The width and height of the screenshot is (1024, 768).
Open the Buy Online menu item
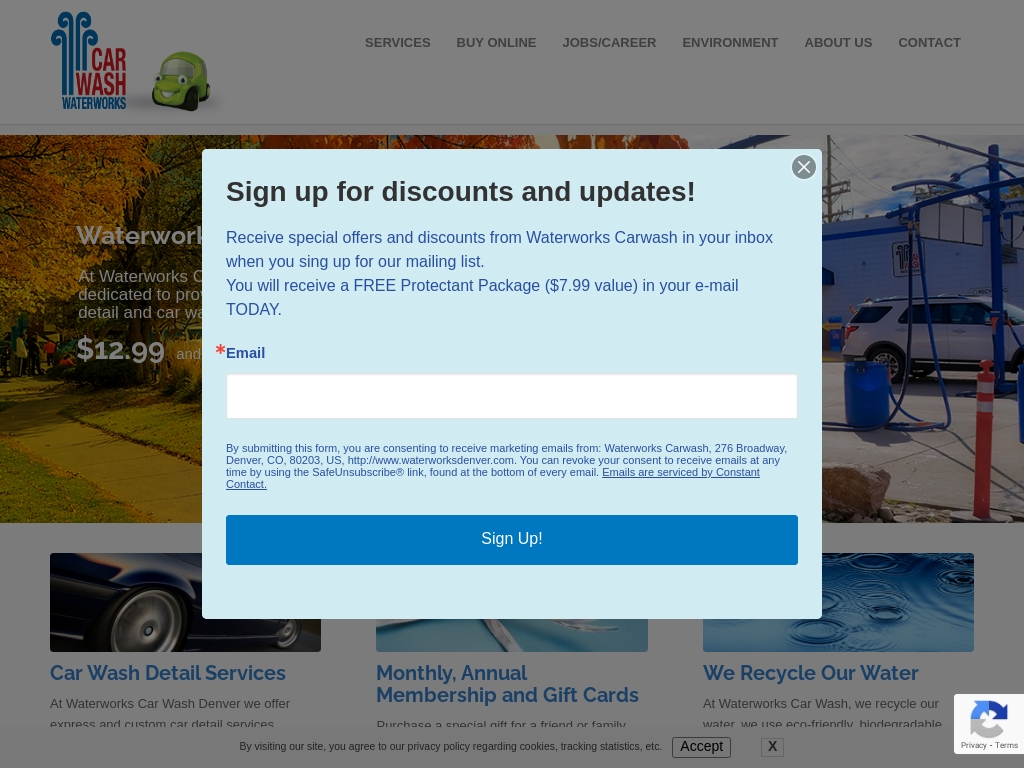(x=496, y=42)
